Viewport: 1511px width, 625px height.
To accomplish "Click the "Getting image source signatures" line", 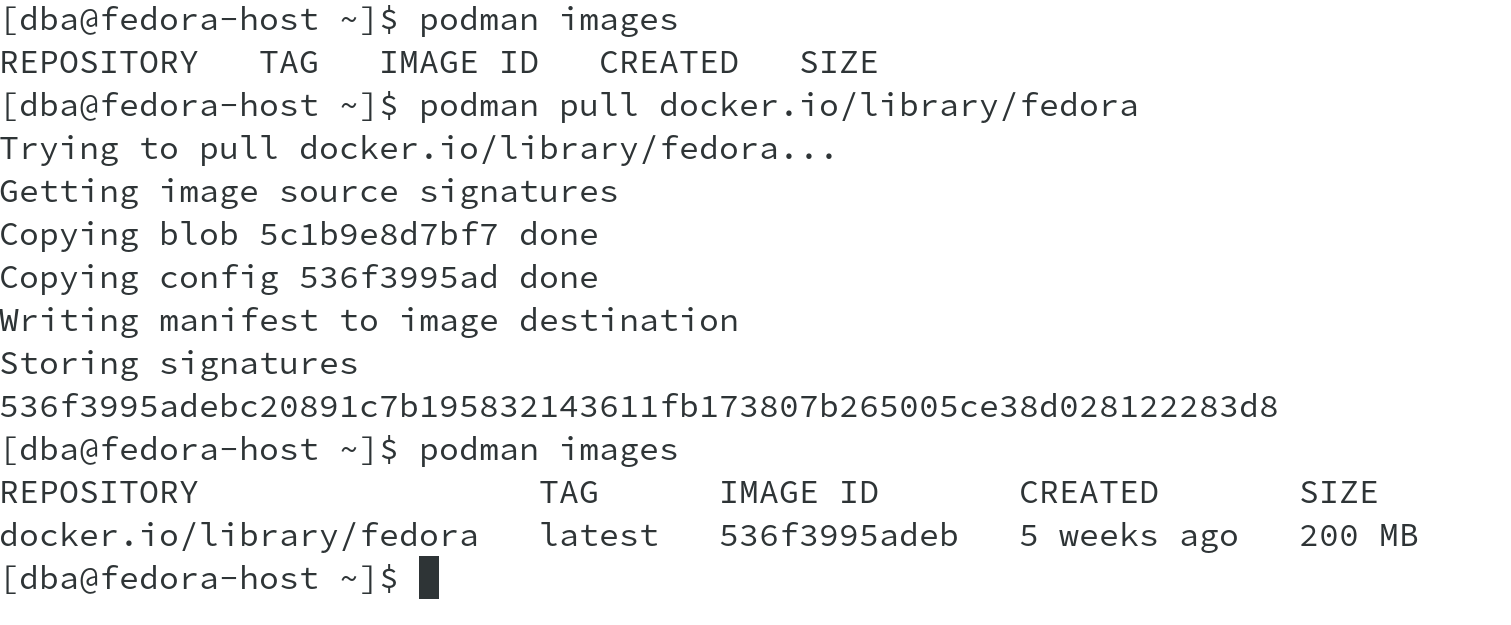I will [309, 192].
